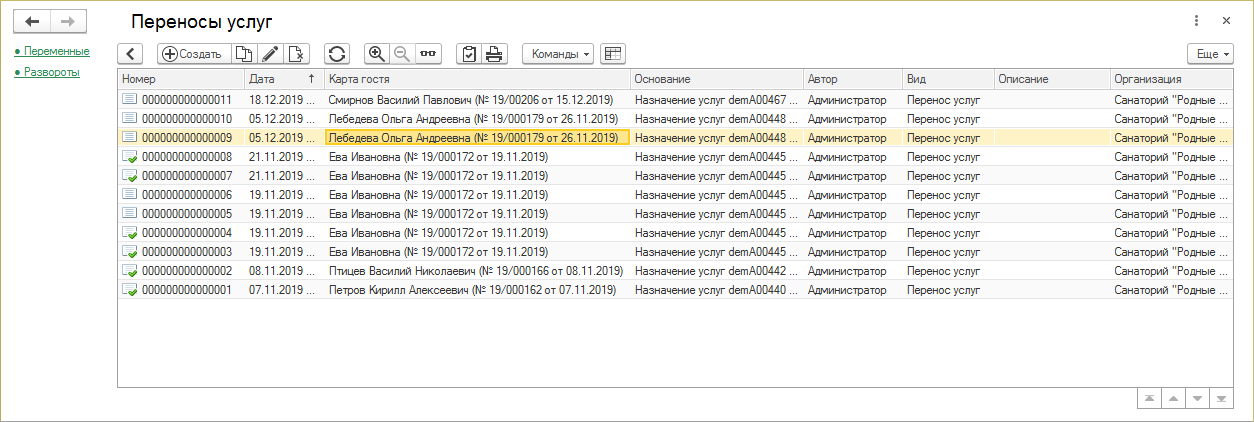Sort by the Организация column header
This screenshot has width=1254, height=422.
(1171, 78)
